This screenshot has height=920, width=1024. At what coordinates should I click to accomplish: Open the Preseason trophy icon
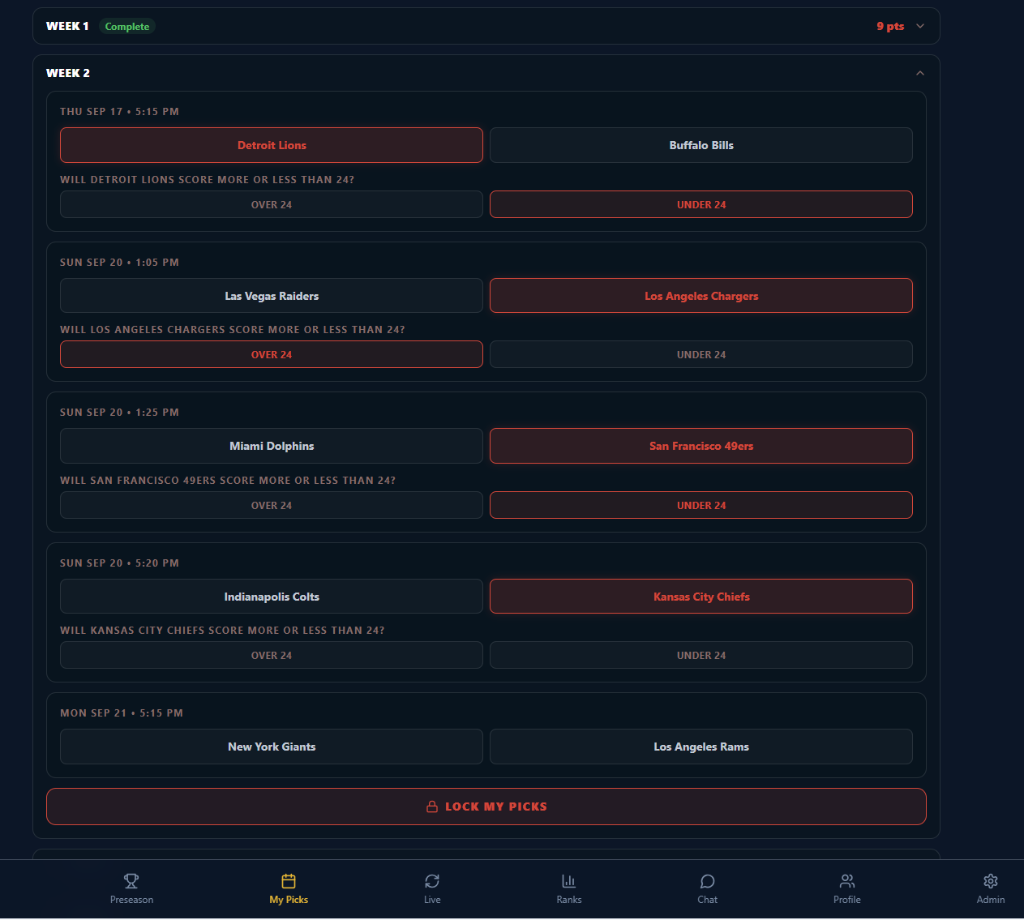coord(131,881)
